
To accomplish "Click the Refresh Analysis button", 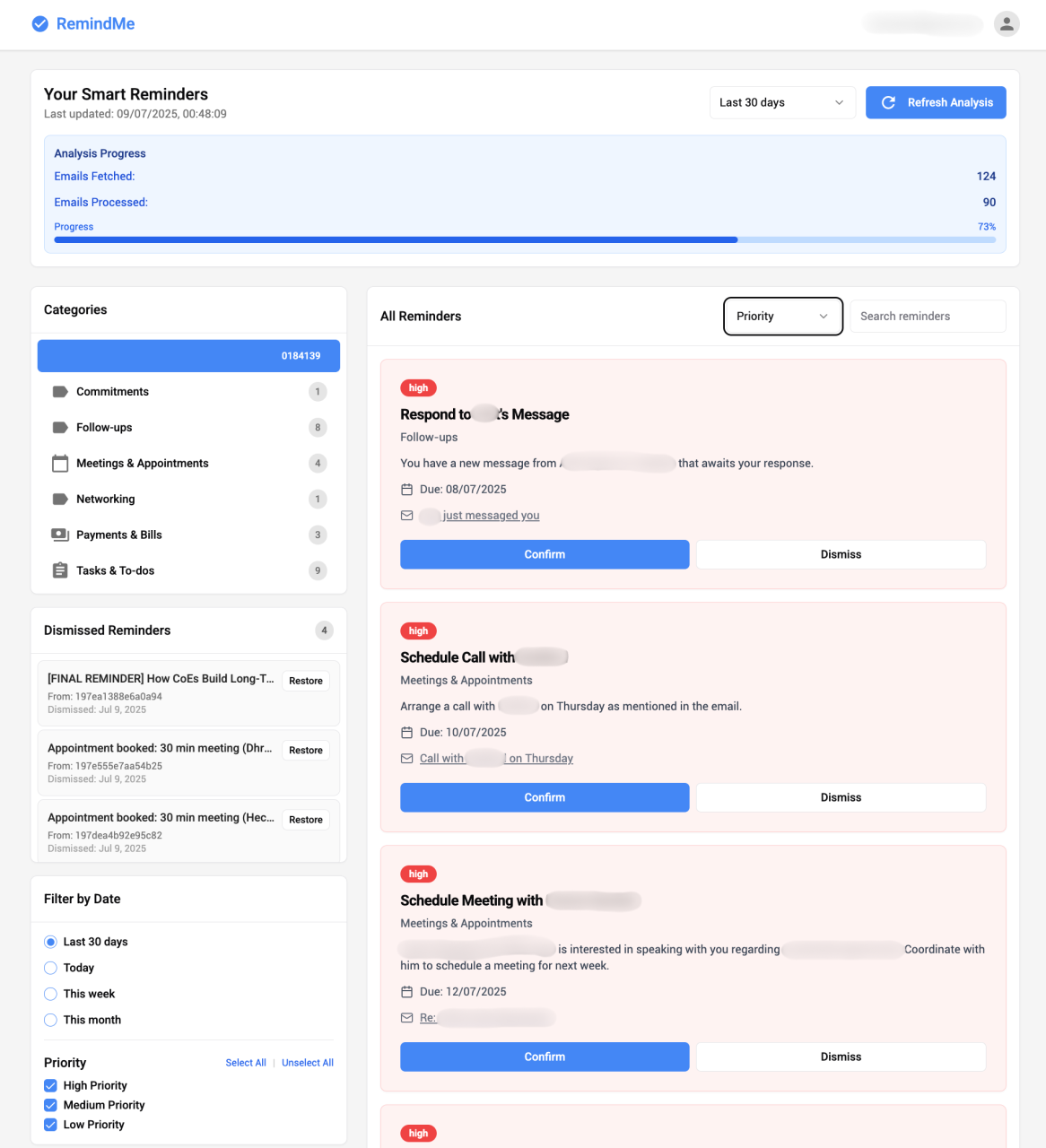I will [936, 102].
